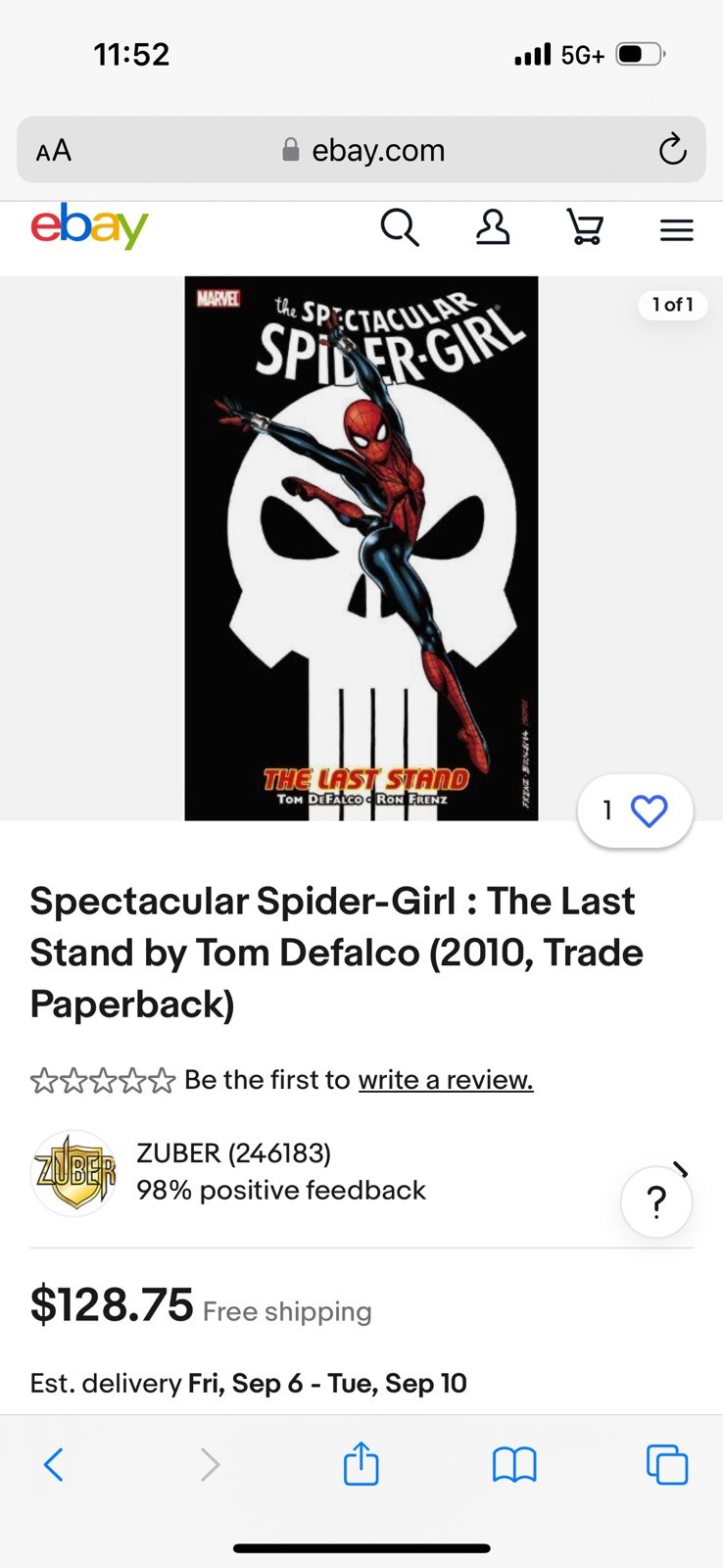Open the Spider-Girl cover image

[x=361, y=549]
